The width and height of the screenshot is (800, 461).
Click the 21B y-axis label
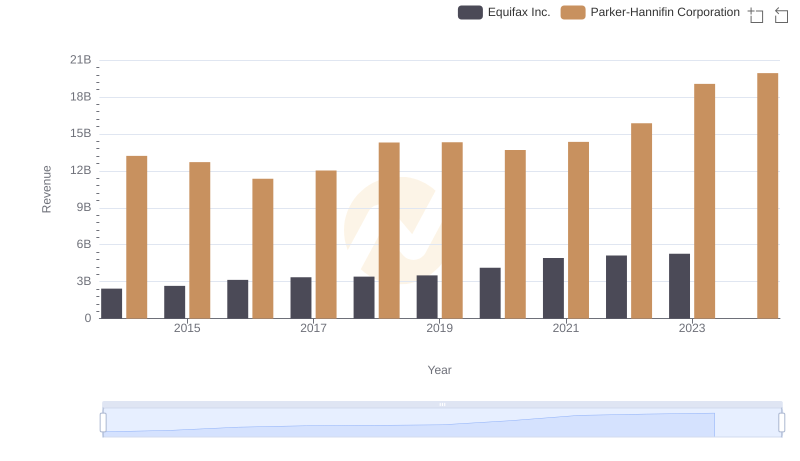[81, 60]
